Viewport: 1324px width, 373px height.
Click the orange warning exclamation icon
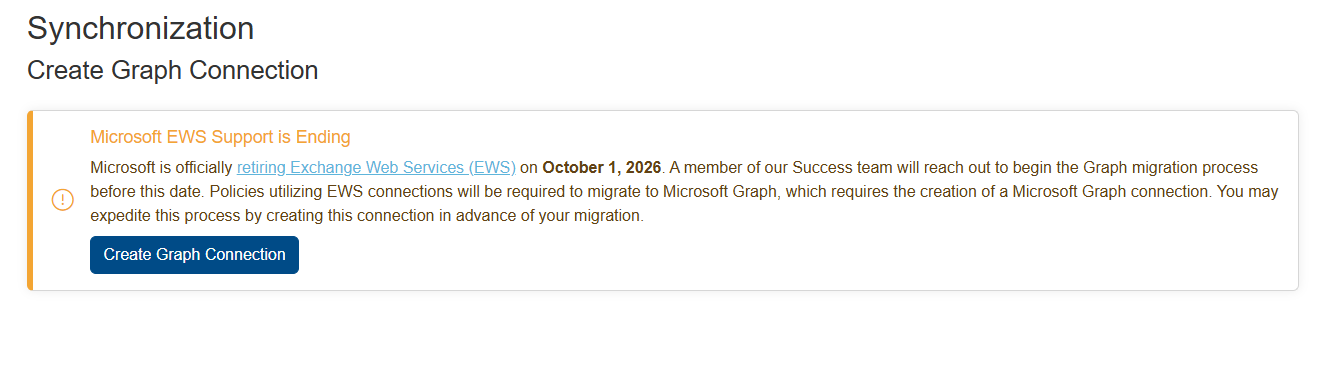pyautogui.click(x=62, y=200)
